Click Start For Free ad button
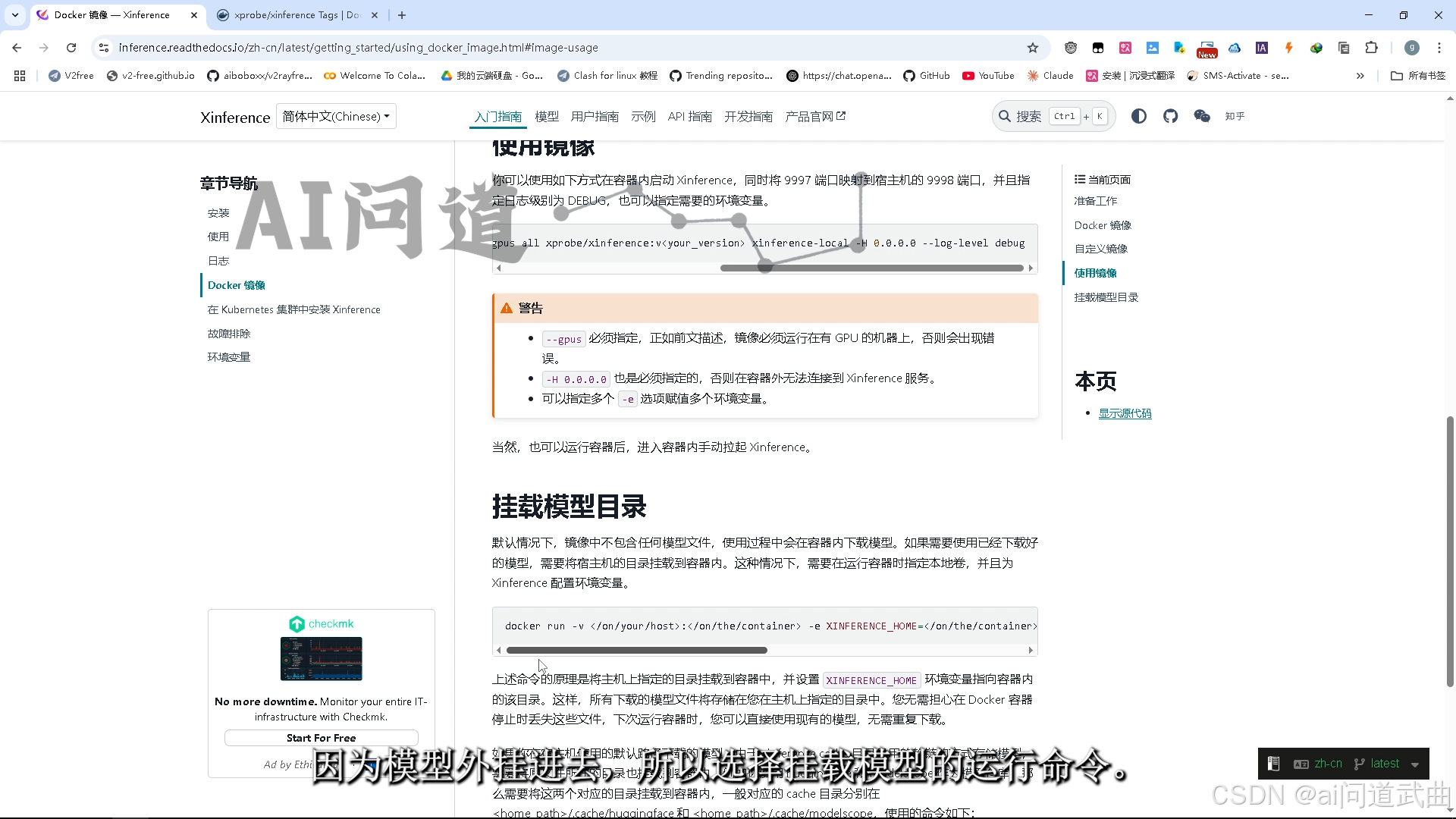The image size is (1456, 819). 321,738
